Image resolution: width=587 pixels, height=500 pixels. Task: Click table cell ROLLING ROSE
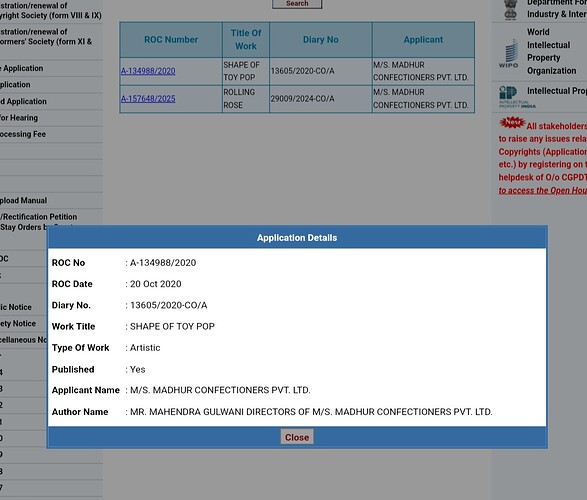pos(246,99)
